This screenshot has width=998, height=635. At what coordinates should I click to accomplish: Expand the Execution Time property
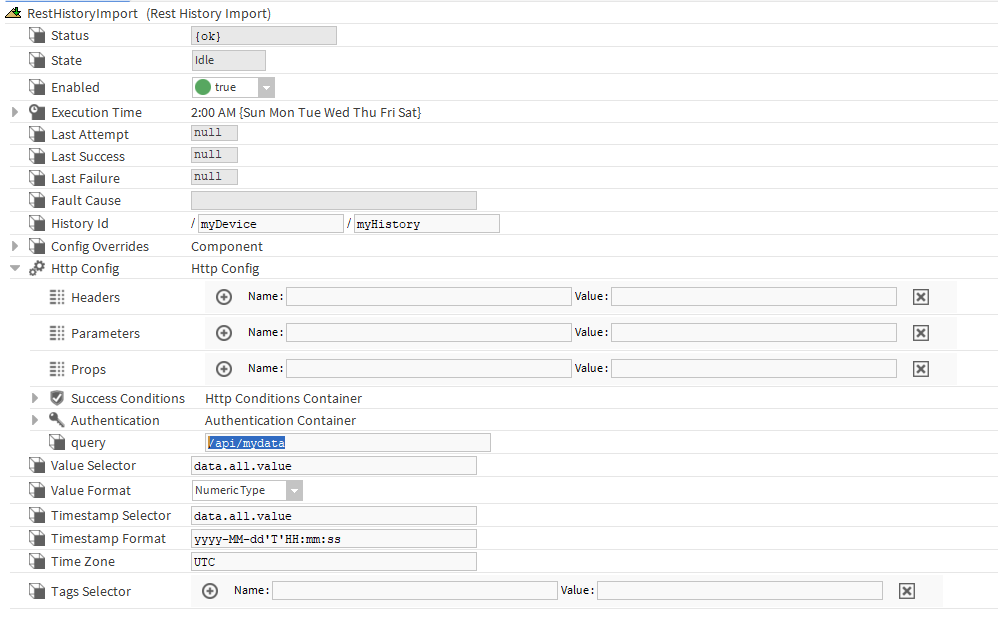tap(15, 112)
